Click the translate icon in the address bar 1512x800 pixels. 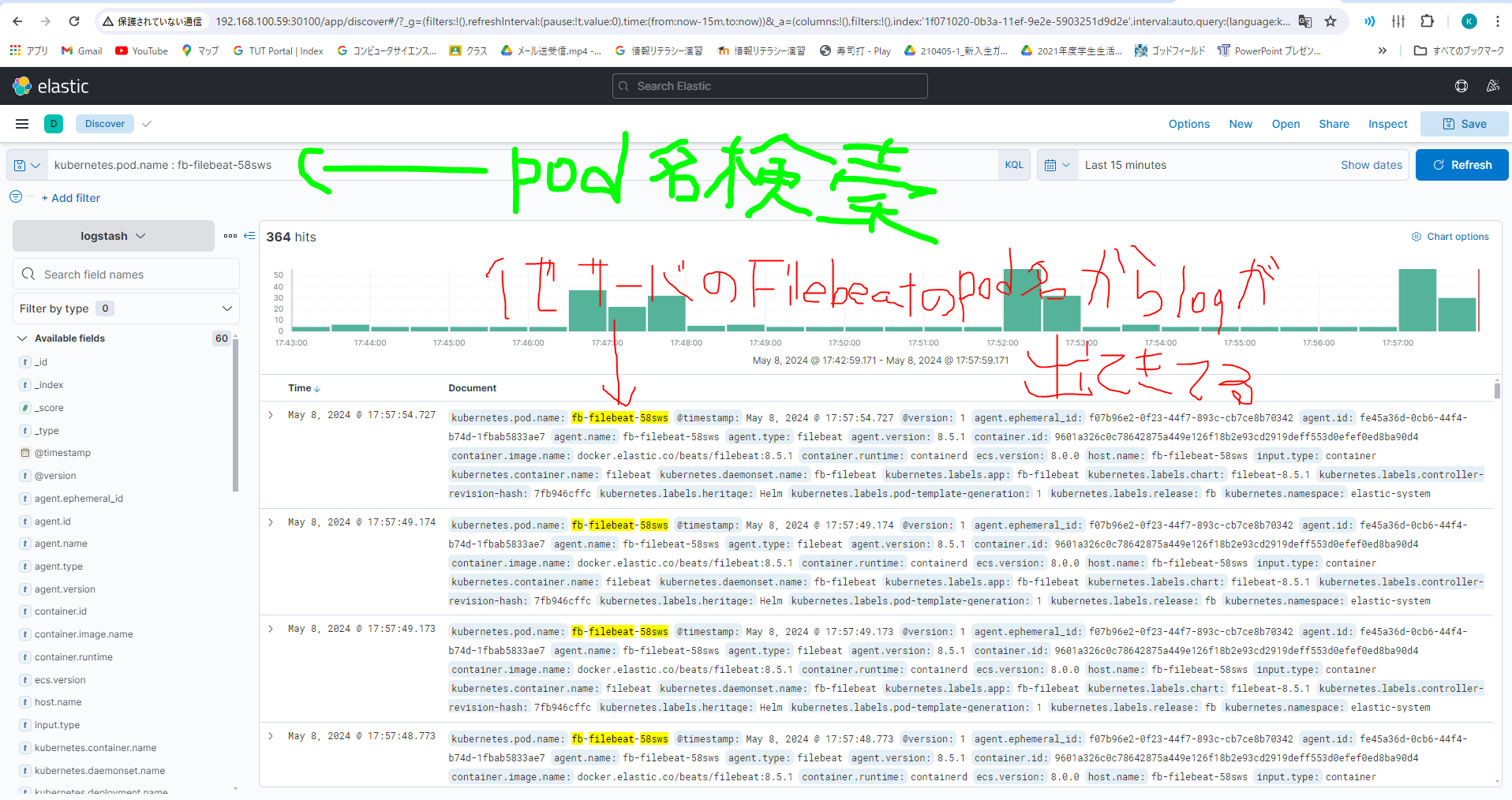[x=1305, y=21]
